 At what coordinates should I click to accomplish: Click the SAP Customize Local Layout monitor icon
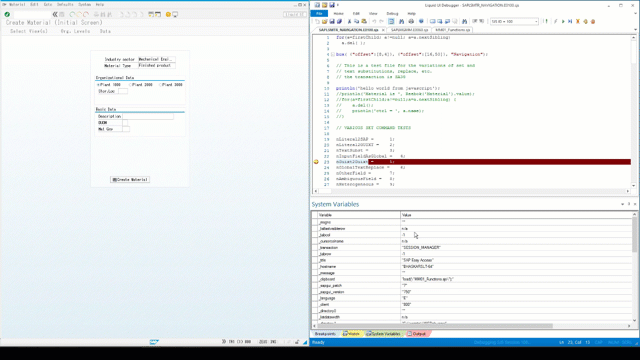pyautogui.click(x=175, y=14)
